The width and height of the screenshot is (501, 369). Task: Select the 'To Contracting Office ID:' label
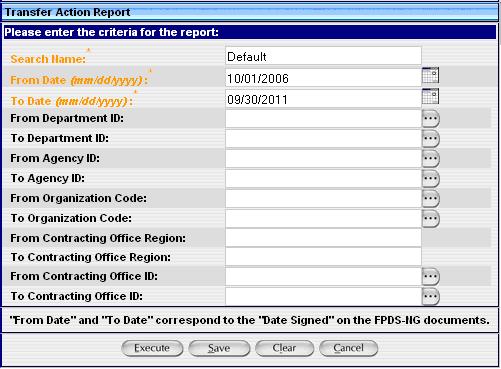point(77,296)
